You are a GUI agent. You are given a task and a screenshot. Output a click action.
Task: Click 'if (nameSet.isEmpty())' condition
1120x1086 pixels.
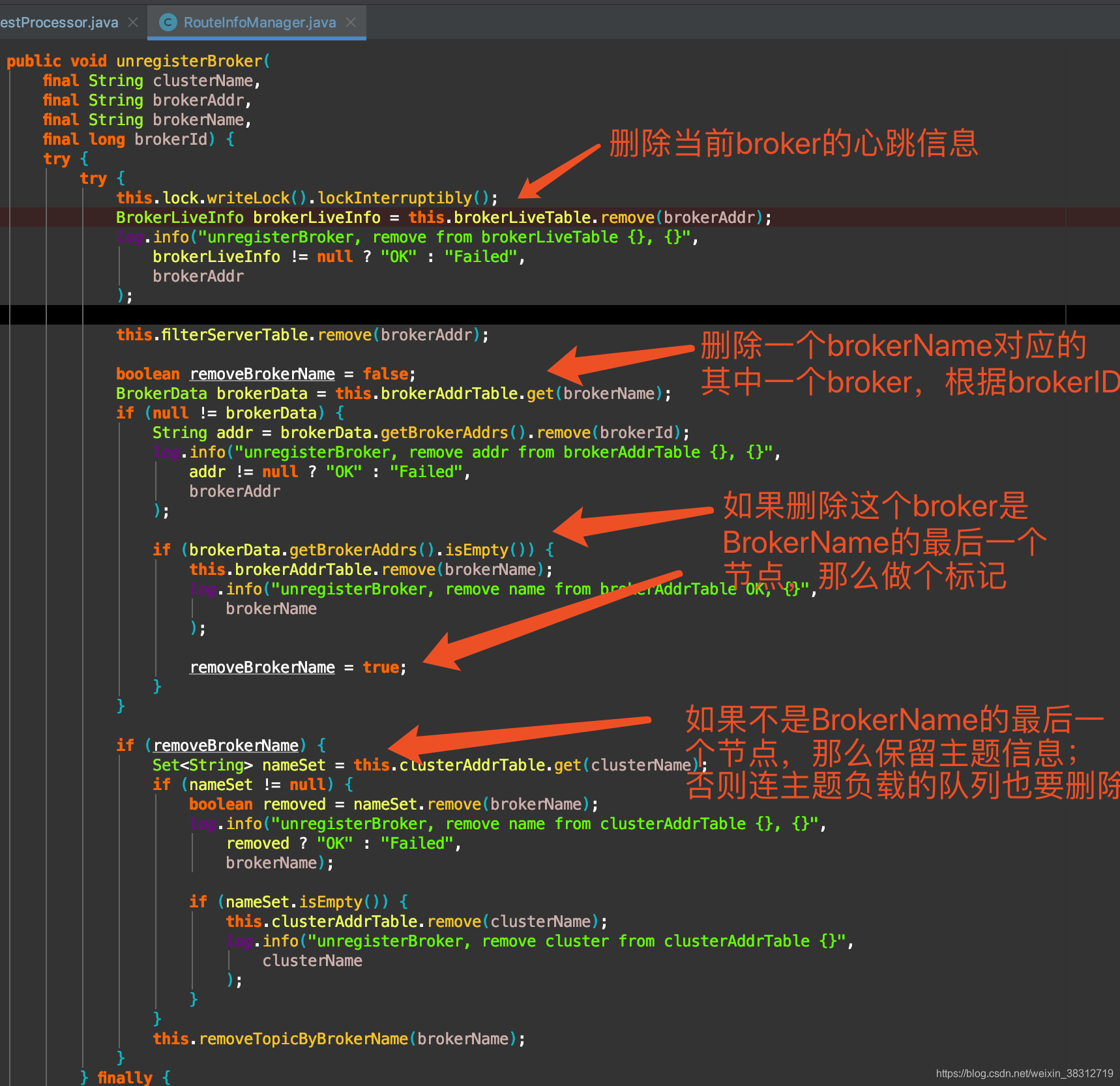coord(299,902)
